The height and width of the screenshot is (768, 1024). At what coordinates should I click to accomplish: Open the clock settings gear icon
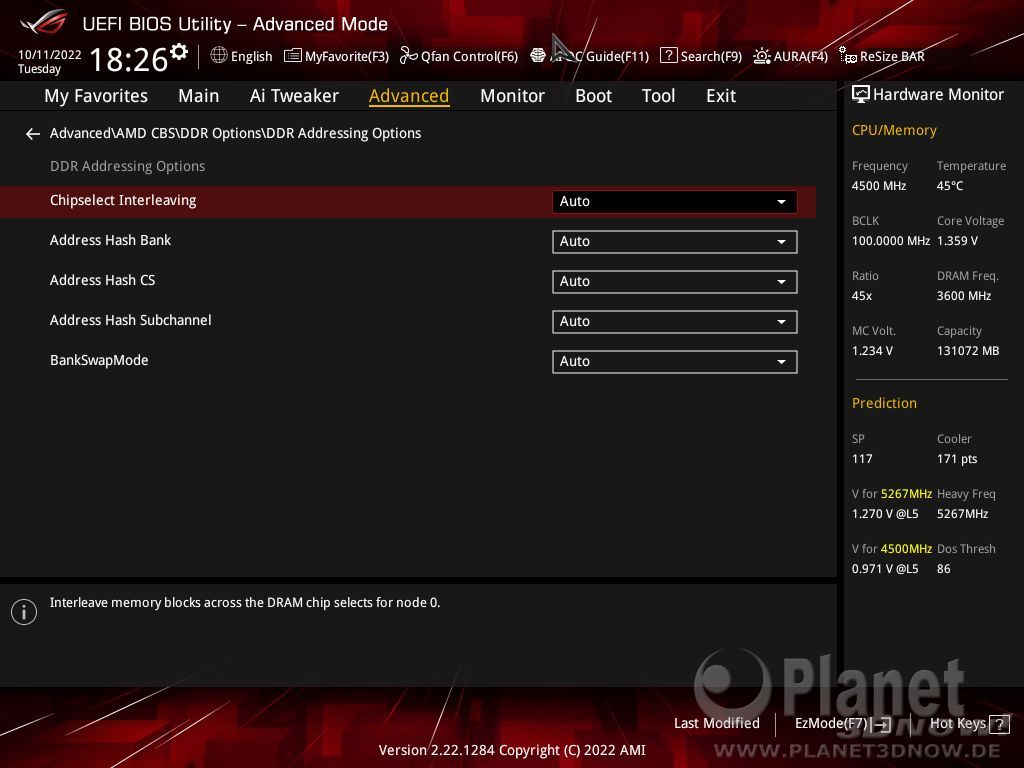178,51
